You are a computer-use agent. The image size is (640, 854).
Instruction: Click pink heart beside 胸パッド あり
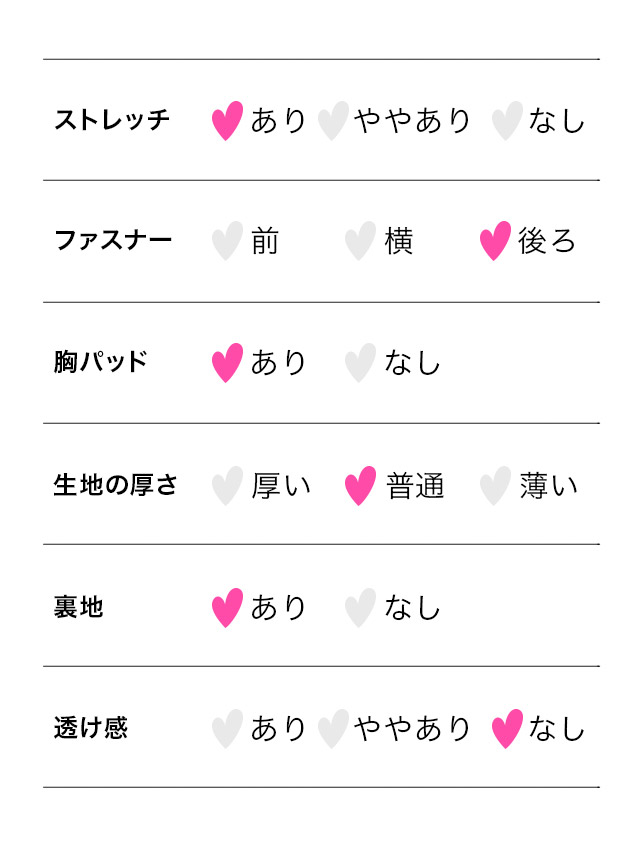227,363
